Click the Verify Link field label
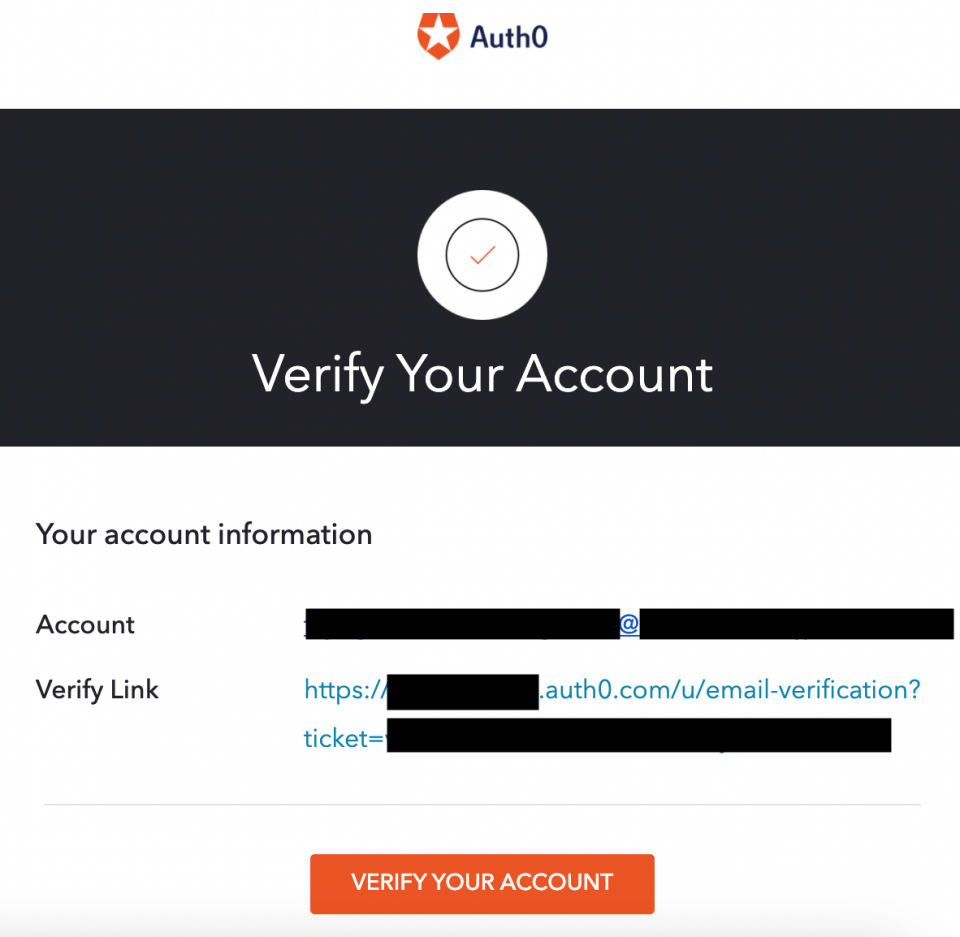The height and width of the screenshot is (937, 960). 97,689
